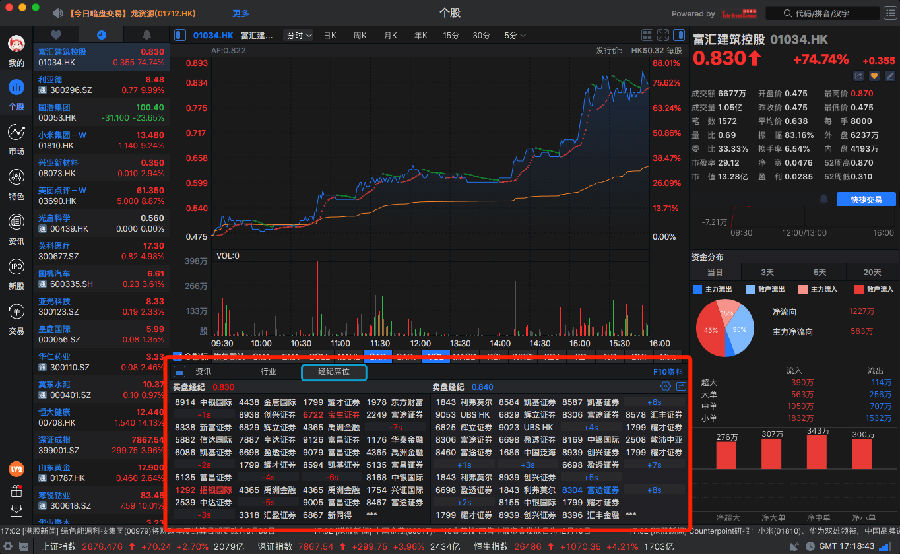This screenshot has width=900, height=554.
Task: Click the 散户流出 light blue legend swatch
Action: click(750, 289)
